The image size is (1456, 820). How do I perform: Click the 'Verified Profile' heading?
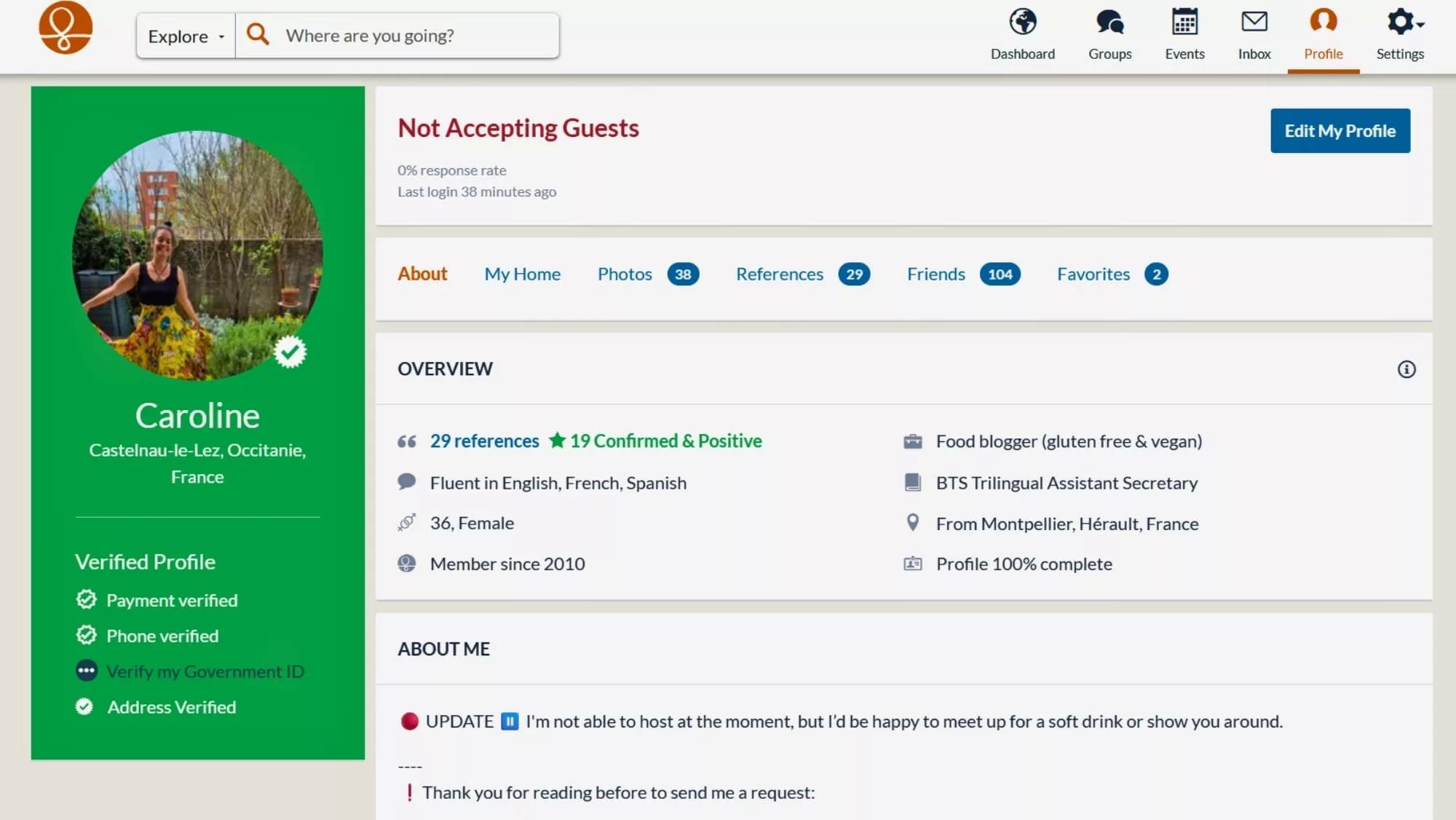(145, 561)
